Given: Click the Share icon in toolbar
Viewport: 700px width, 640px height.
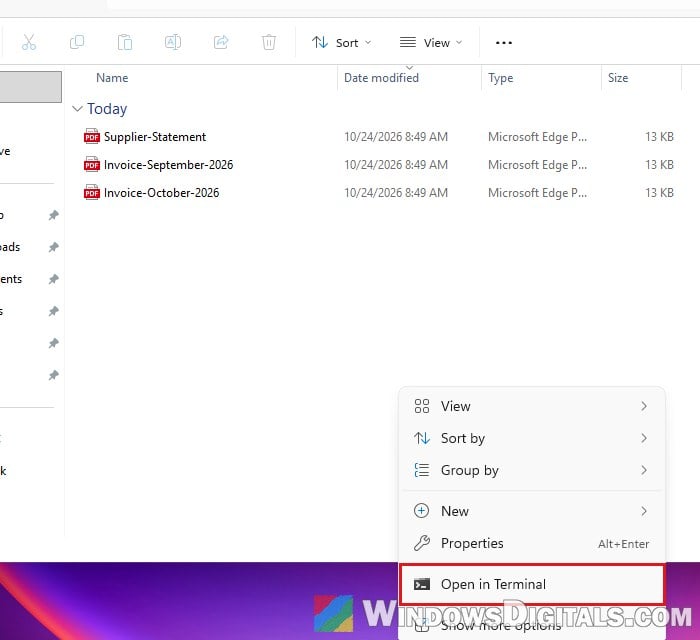Looking at the screenshot, I should [221, 42].
